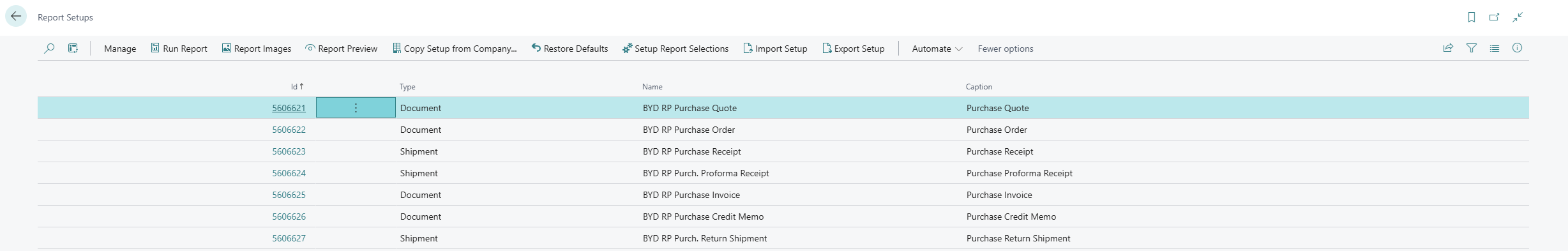1568x251 pixels.
Task: Click Export Setup
Action: click(x=854, y=49)
